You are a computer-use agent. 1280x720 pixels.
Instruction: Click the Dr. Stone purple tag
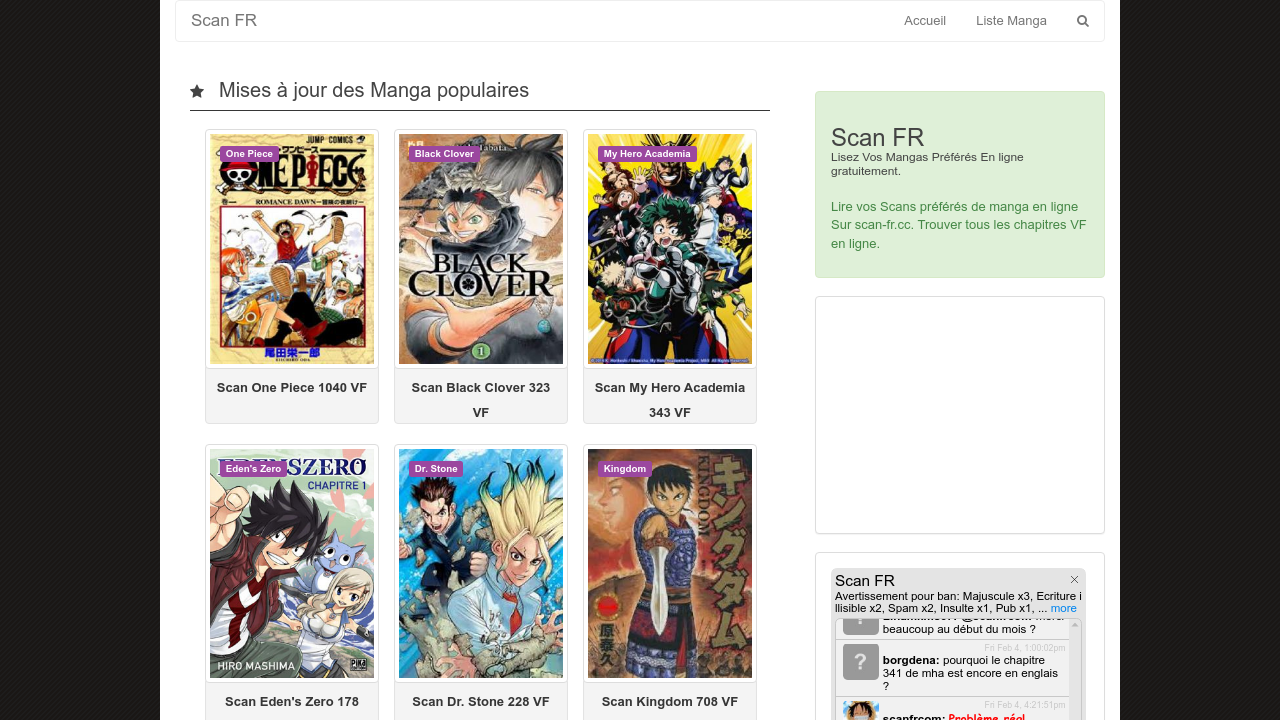tap(436, 469)
